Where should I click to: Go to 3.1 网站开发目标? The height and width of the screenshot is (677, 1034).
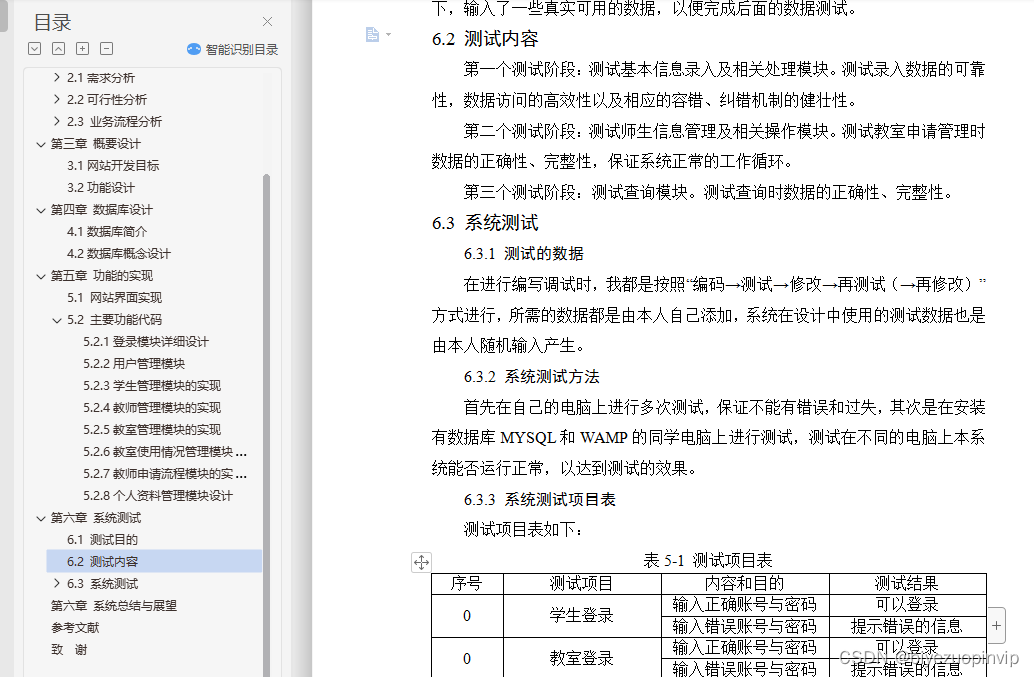(113, 165)
